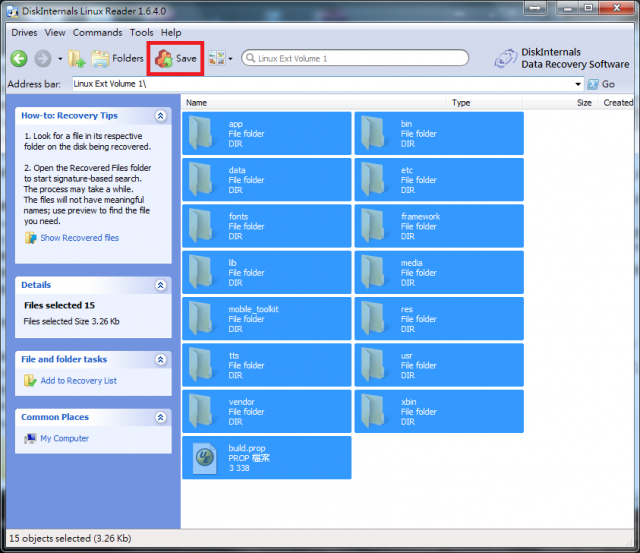Image resolution: width=640 pixels, height=553 pixels.
Task: Click the title bar app icon
Action: pyautogui.click(x=12, y=11)
